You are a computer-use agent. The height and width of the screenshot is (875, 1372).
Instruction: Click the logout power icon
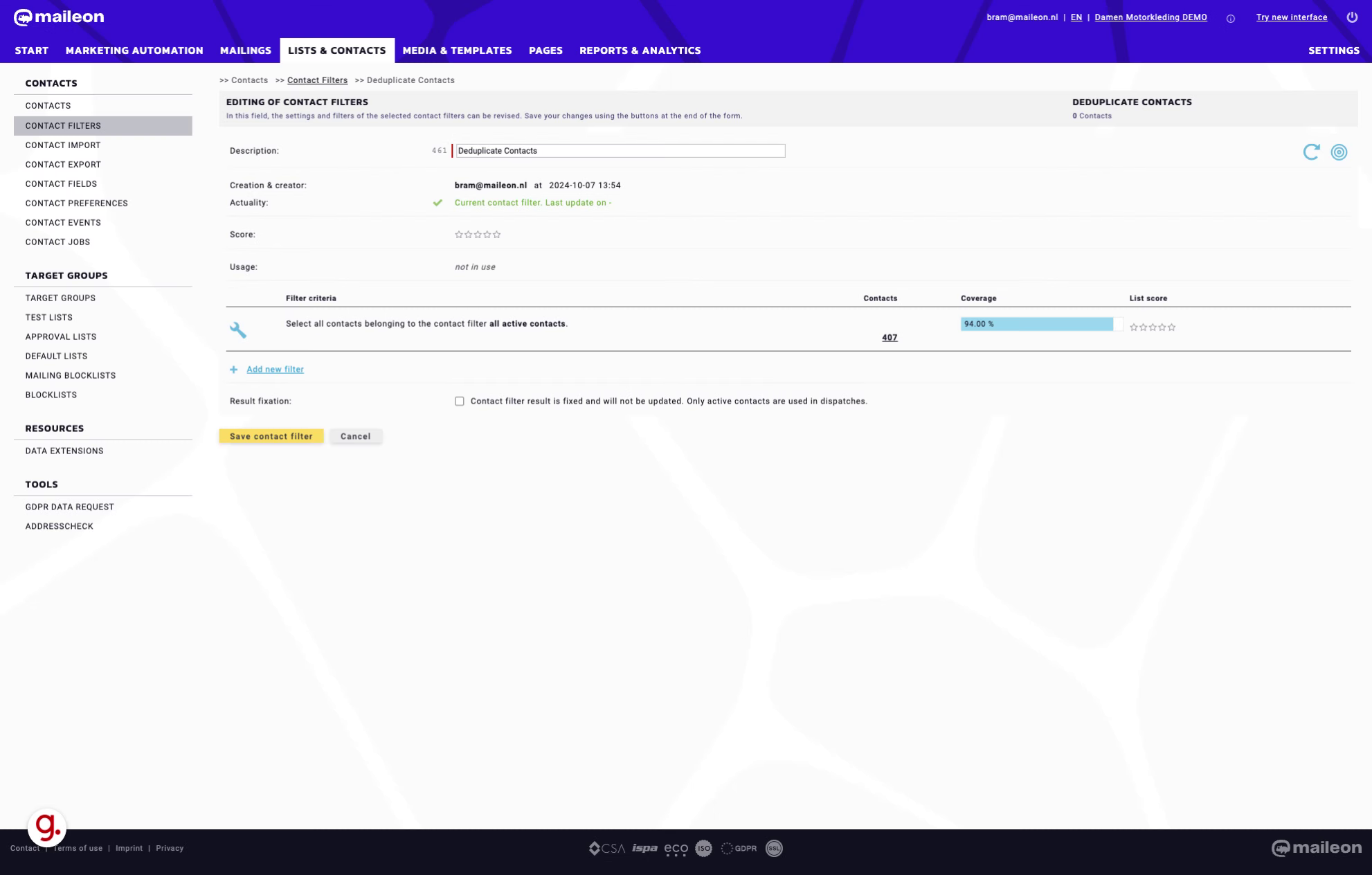coord(1352,17)
